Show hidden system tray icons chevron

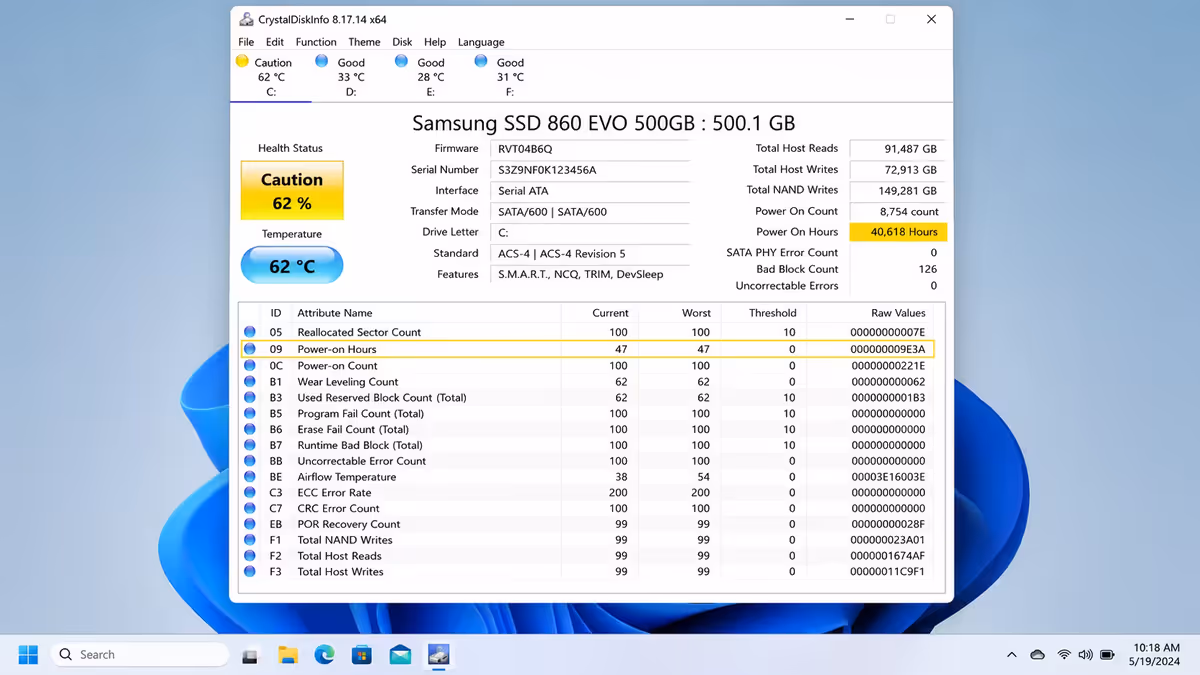click(x=1011, y=655)
